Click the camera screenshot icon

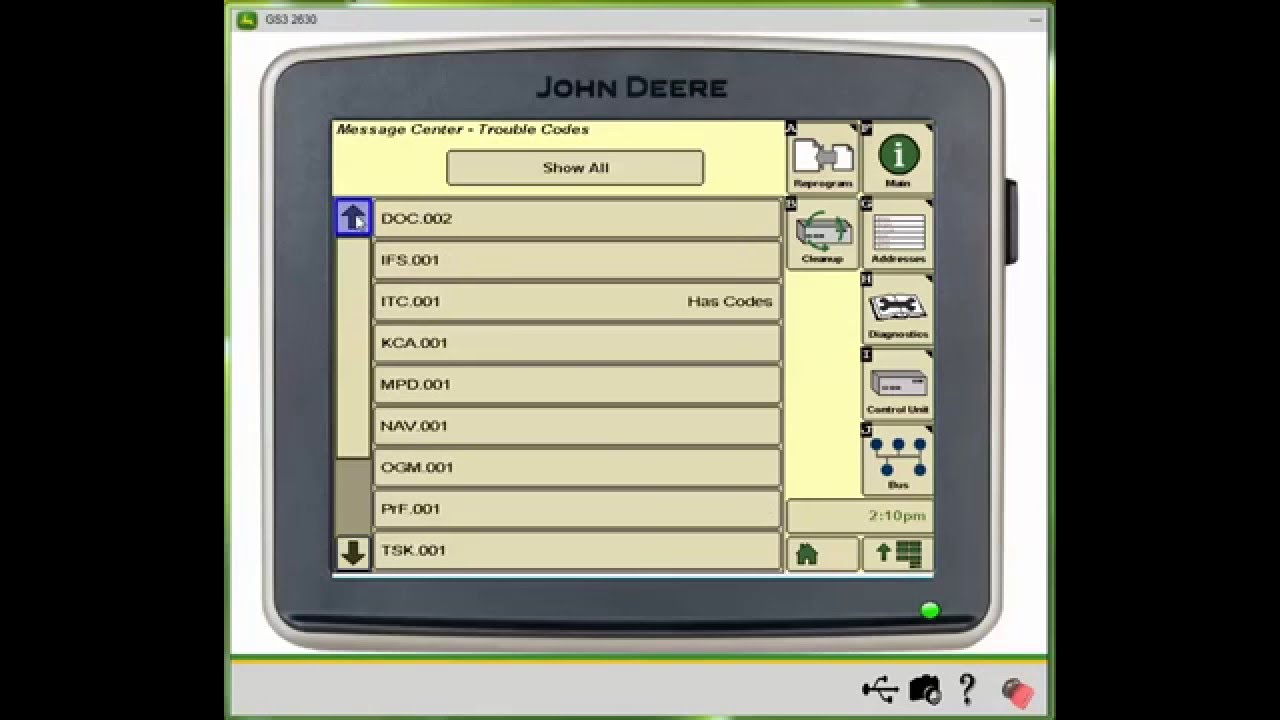tap(925, 689)
